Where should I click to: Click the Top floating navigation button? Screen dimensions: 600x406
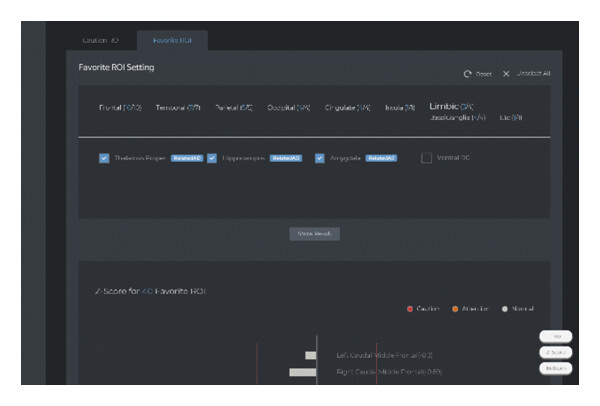556,336
